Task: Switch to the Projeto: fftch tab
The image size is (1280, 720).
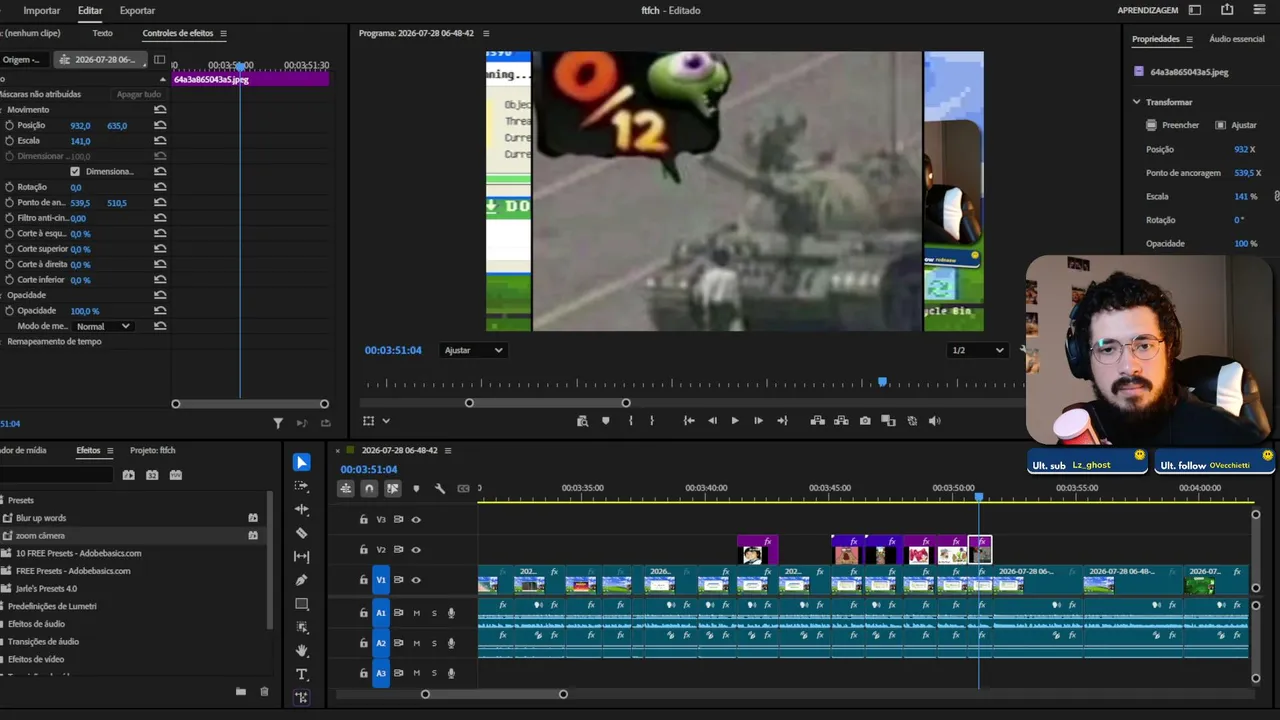Action: 153,451
